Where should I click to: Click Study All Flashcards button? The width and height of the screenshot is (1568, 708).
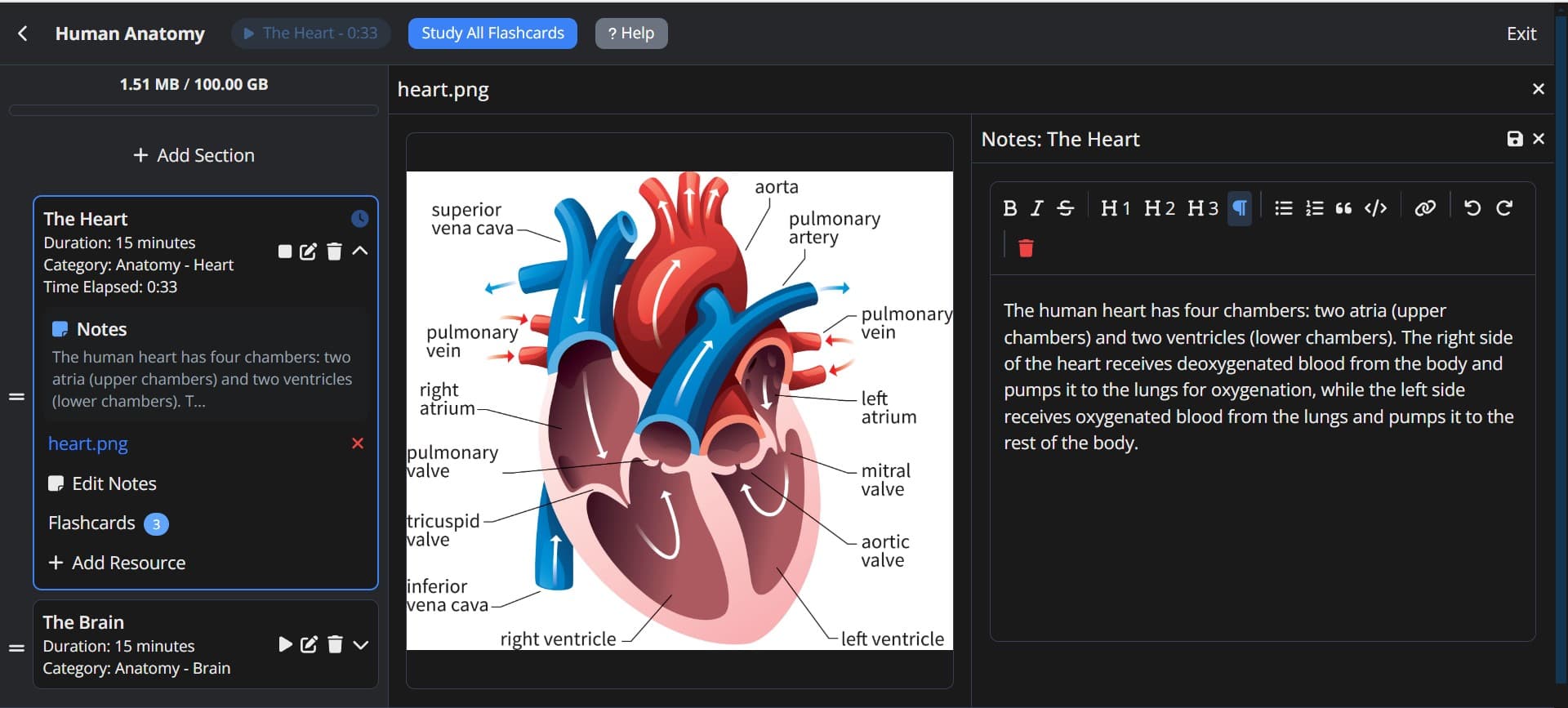point(492,33)
